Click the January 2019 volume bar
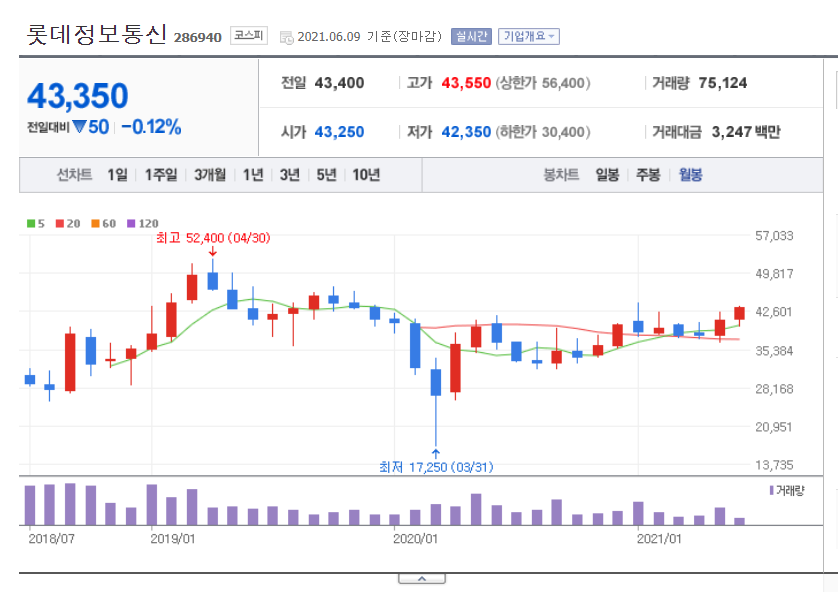Viewport: 838px width, 592px height. tap(152, 504)
